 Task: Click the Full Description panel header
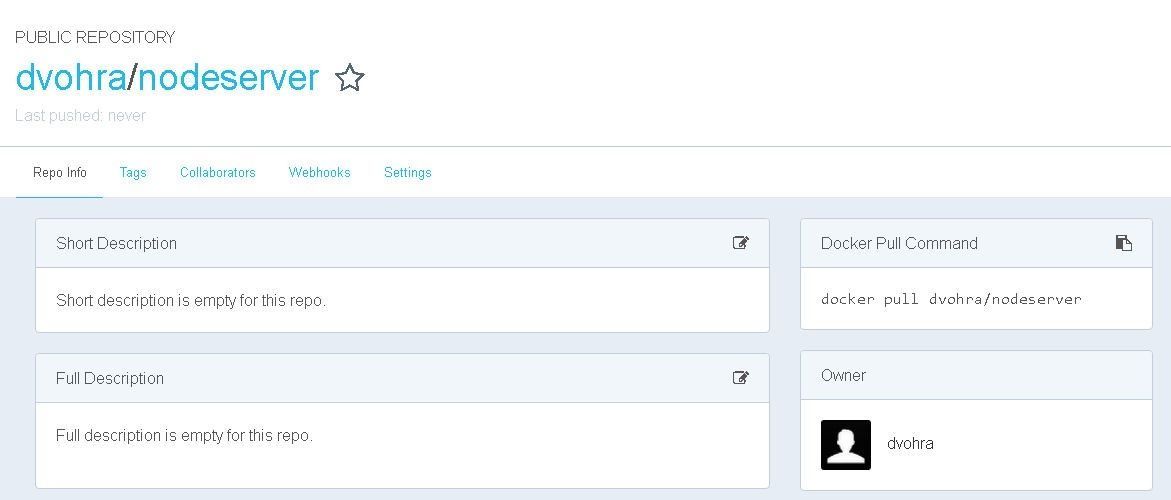tap(403, 378)
